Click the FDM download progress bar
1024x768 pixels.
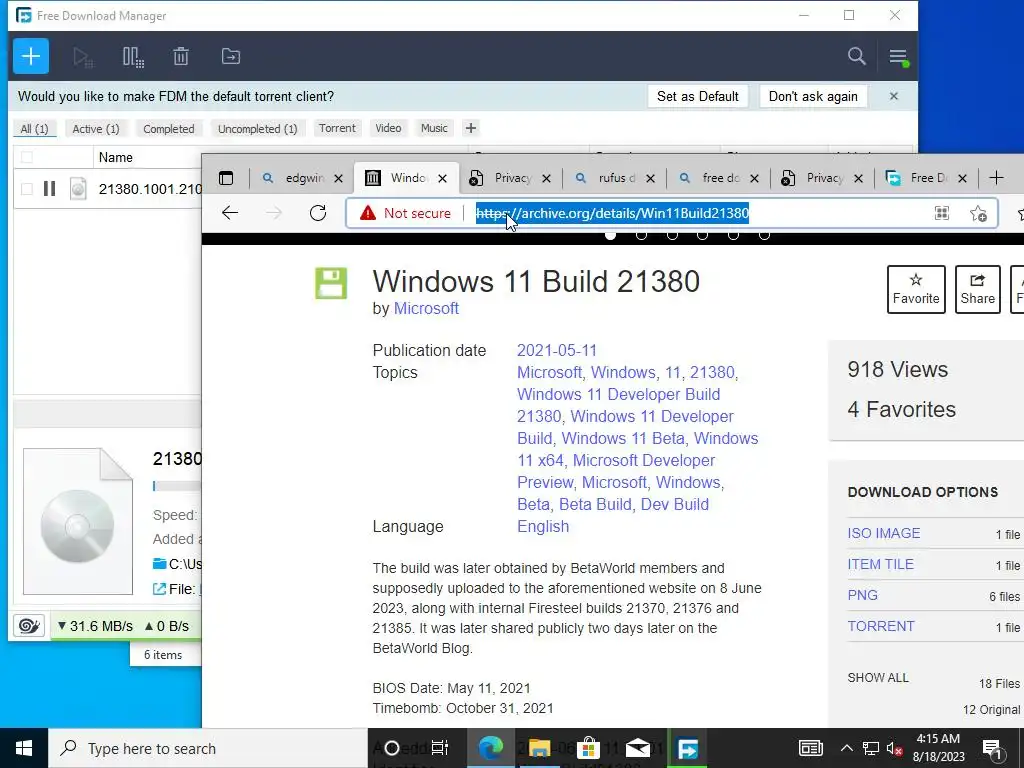click(177, 485)
